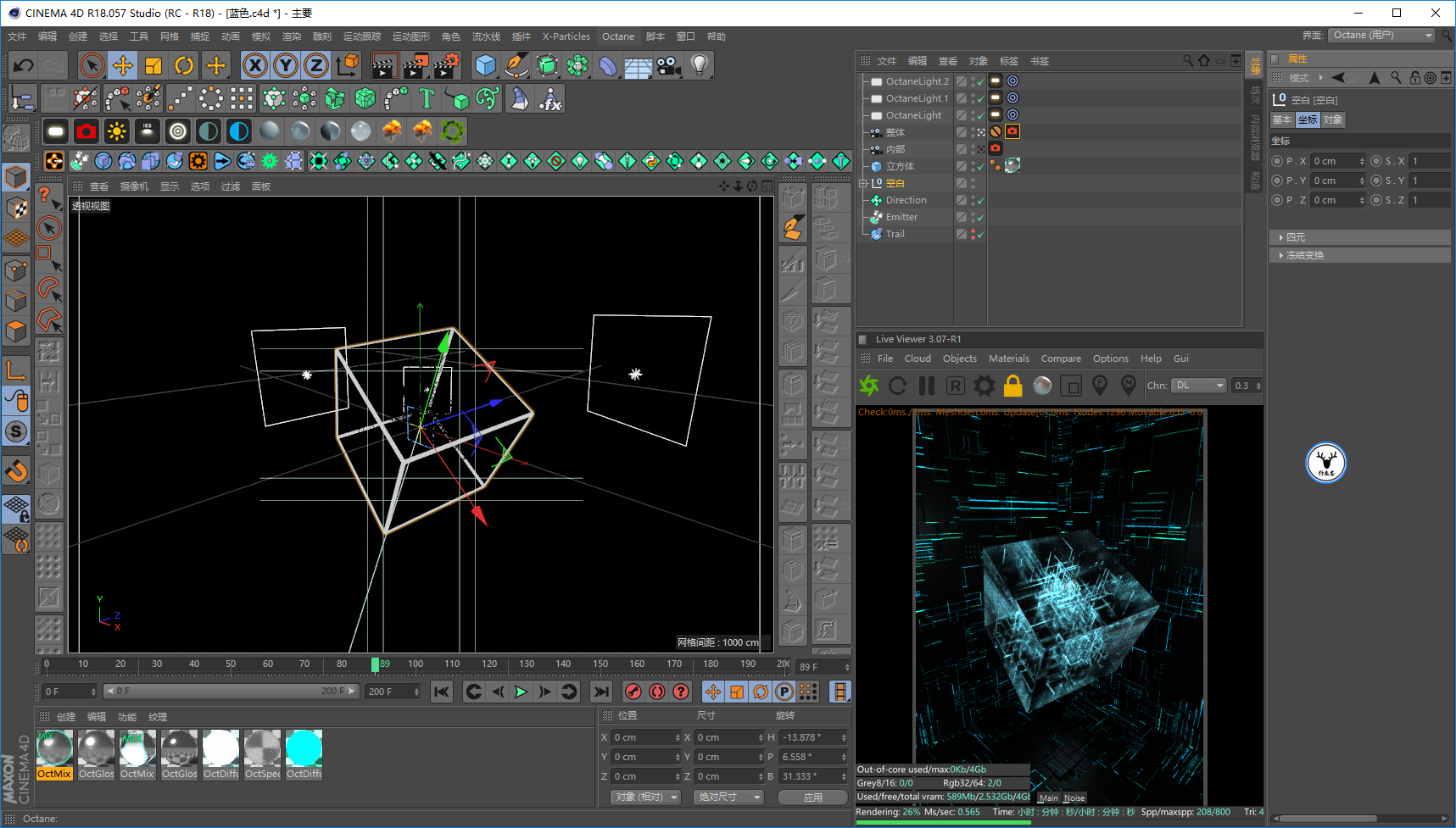Click the 应用 apply button
1456x828 pixels.
(x=813, y=797)
